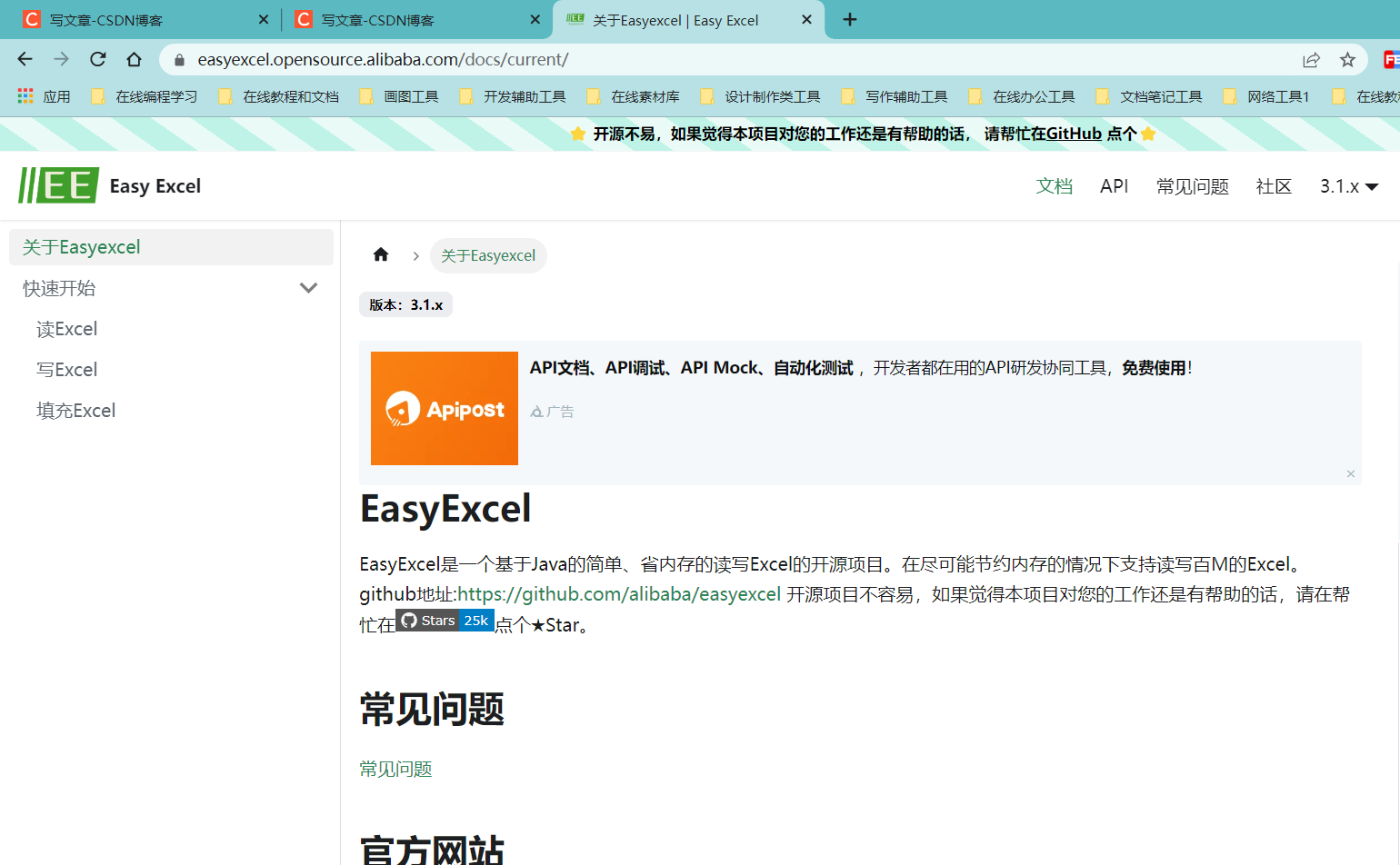Open the 文档 navigation item
The height and width of the screenshot is (865, 1400).
pos(1055,186)
